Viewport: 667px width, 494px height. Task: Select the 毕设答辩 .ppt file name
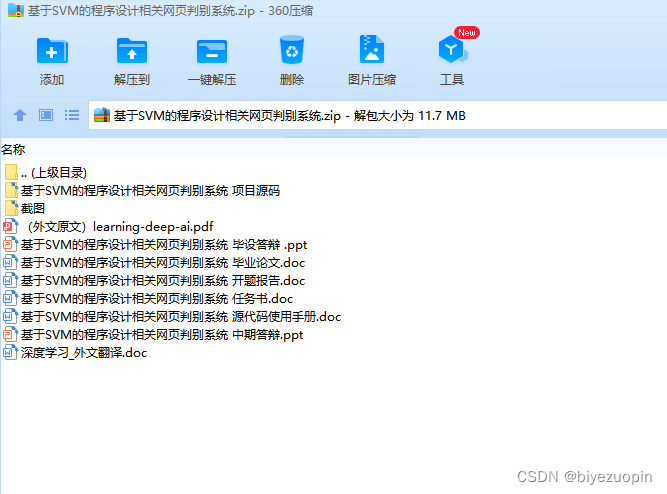[164, 244]
